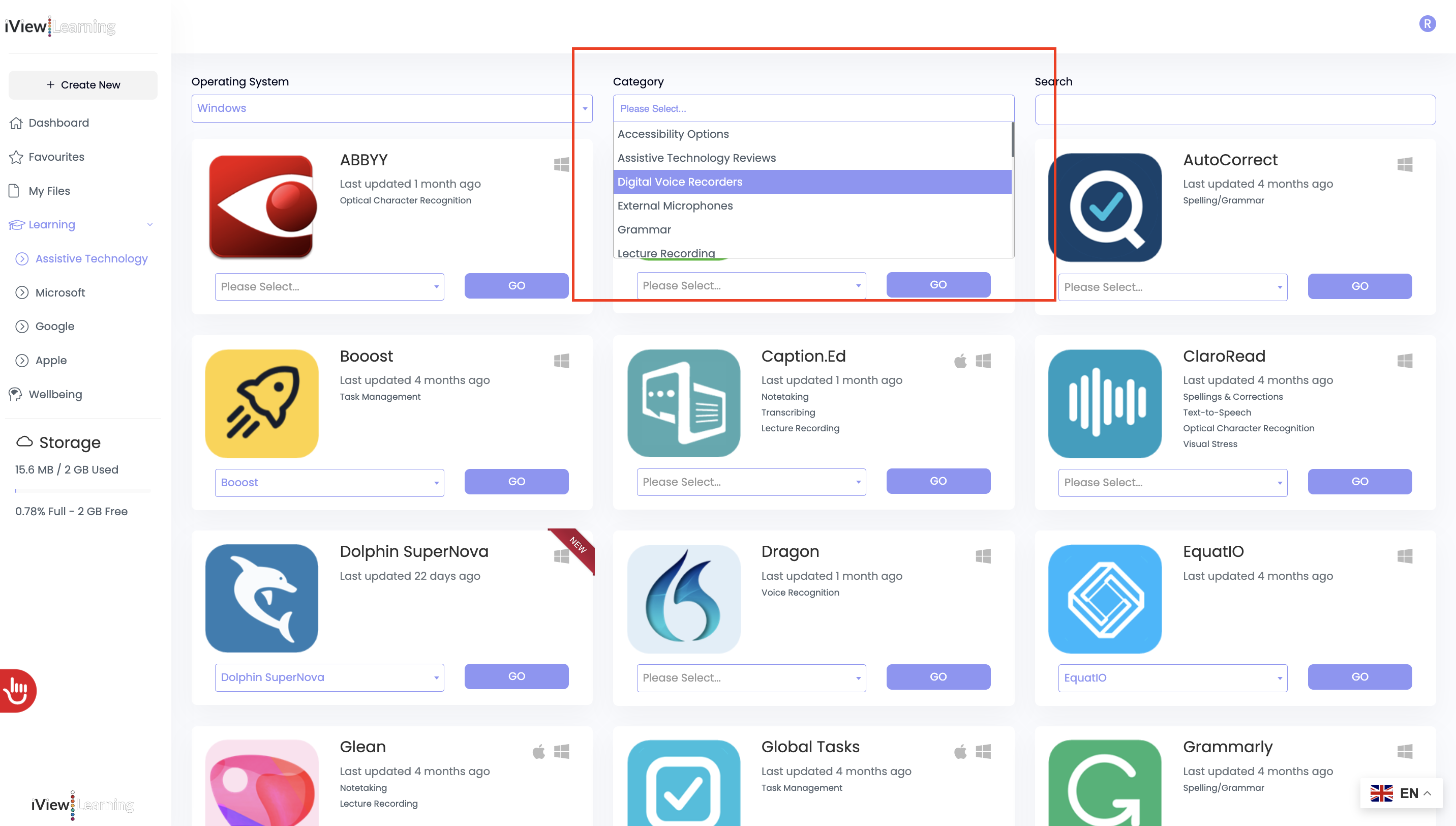Click the ABBYY app icon
This screenshot has width=1456, height=826.
pos(262,207)
